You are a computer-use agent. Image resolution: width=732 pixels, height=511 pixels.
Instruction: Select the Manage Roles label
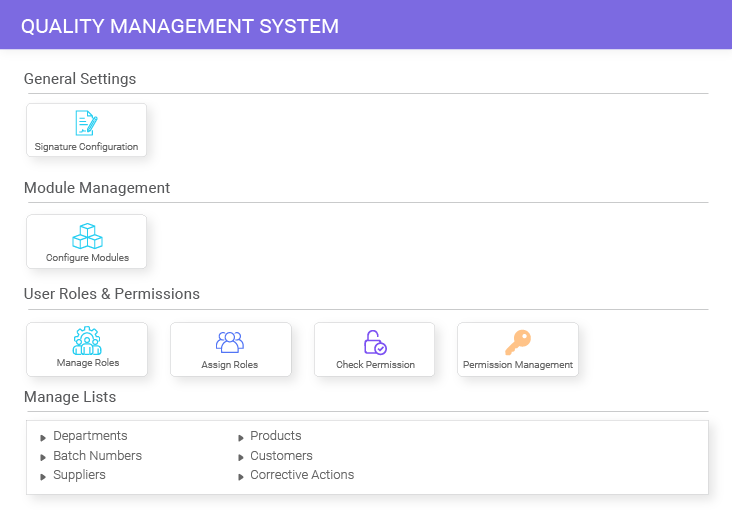88,363
